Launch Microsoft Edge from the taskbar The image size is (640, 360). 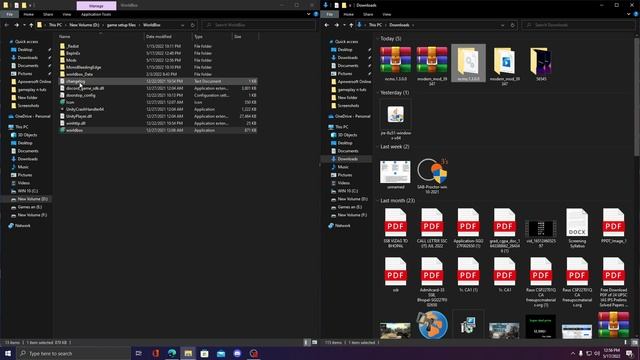[172, 353]
